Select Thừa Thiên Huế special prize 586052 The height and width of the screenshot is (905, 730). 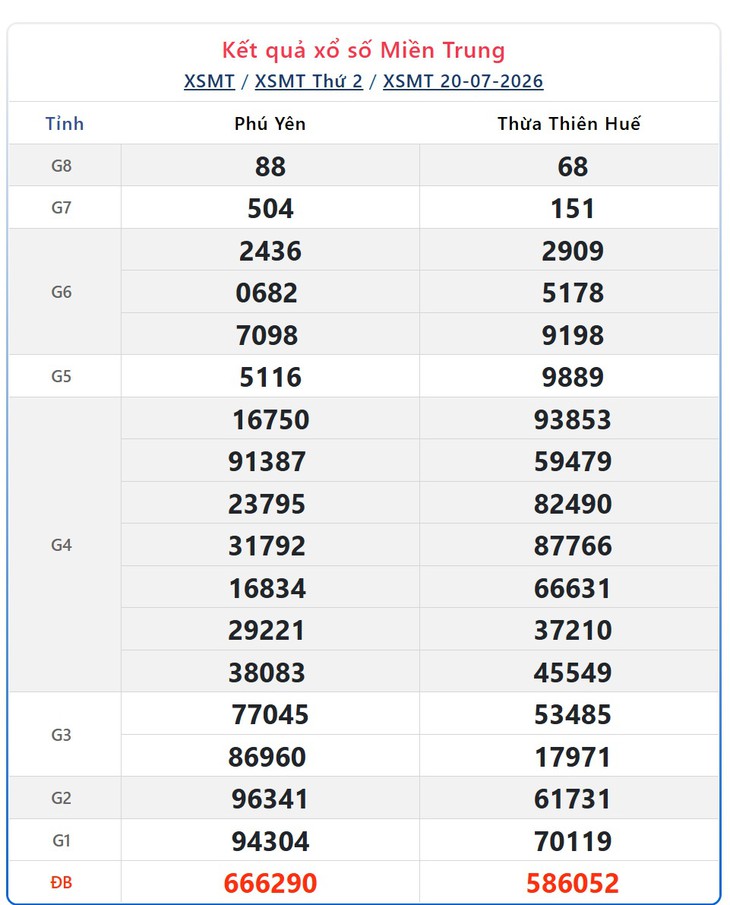tap(572, 883)
